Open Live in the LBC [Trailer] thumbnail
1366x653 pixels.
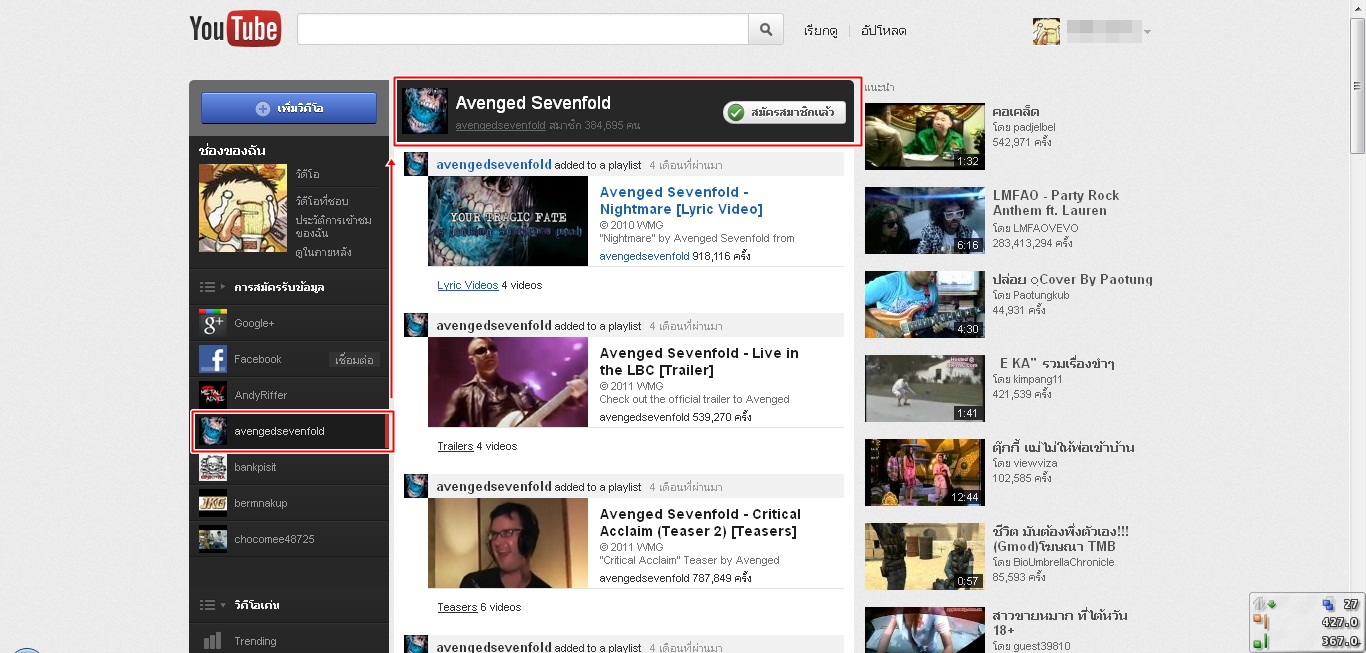tap(508, 382)
